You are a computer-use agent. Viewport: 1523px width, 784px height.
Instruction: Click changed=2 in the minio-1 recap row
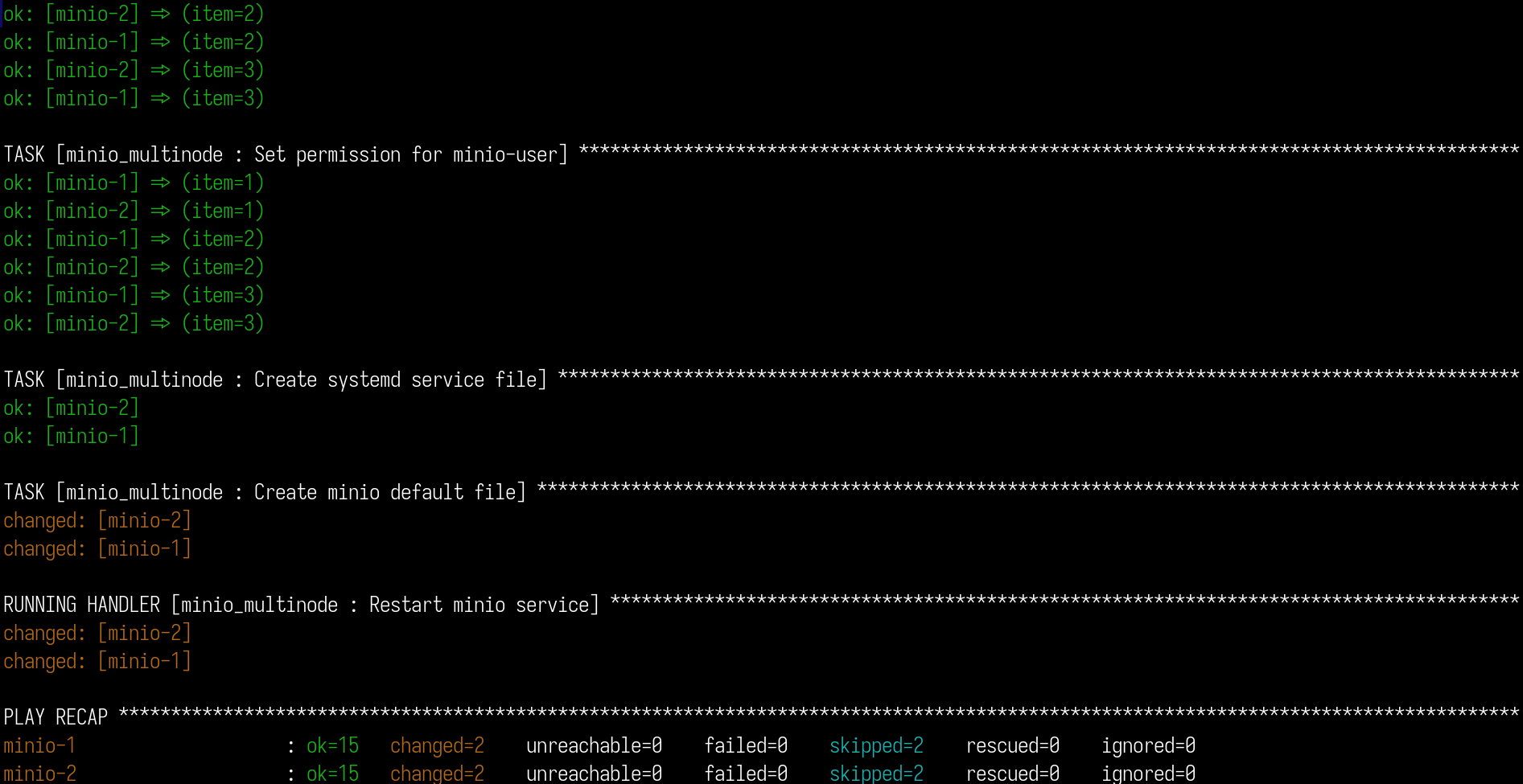[x=437, y=746]
